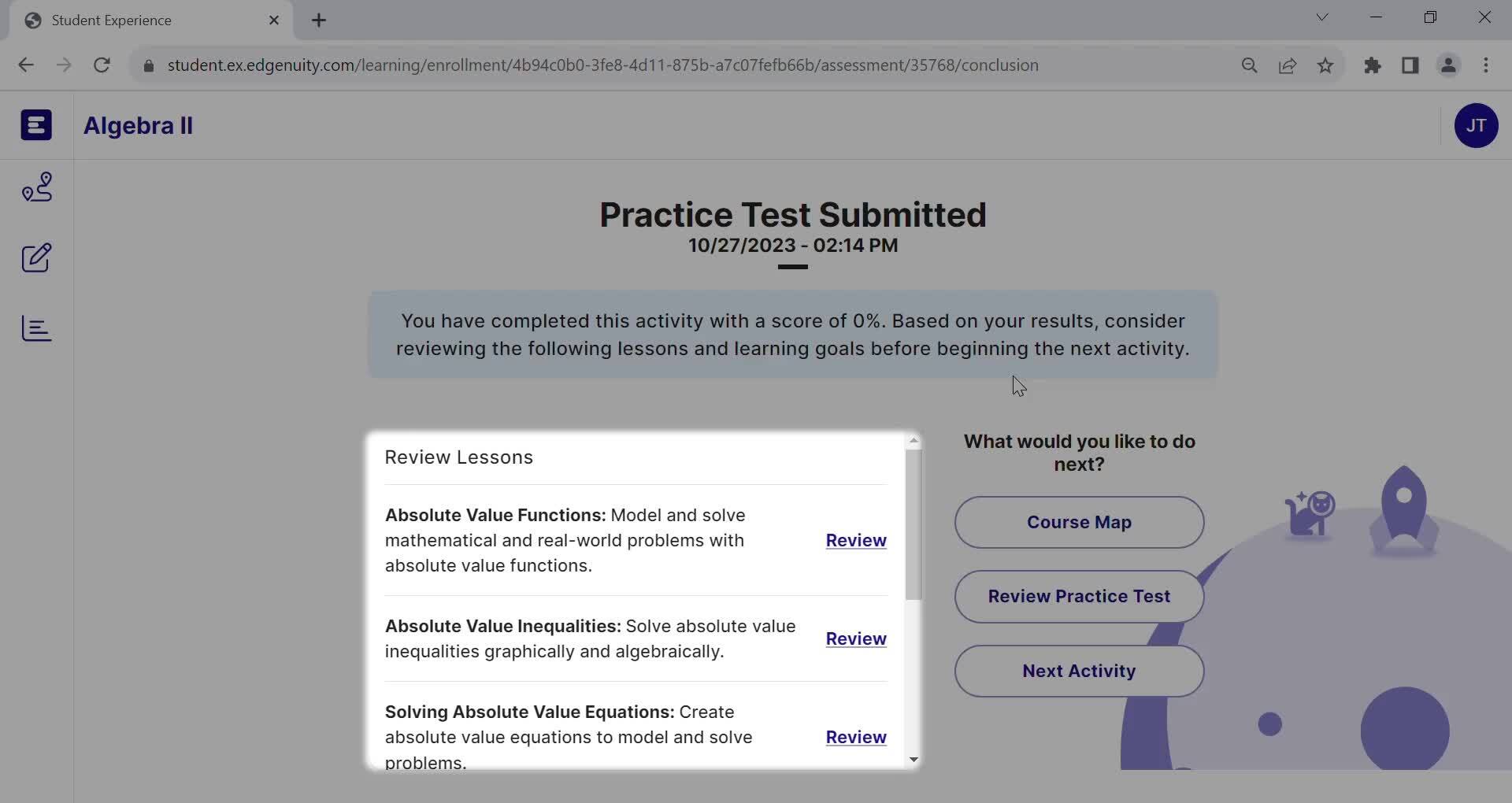The height and width of the screenshot is (803, 1512).
Task: Share this page using the share icon
Action: click(x=1288, y=65)
